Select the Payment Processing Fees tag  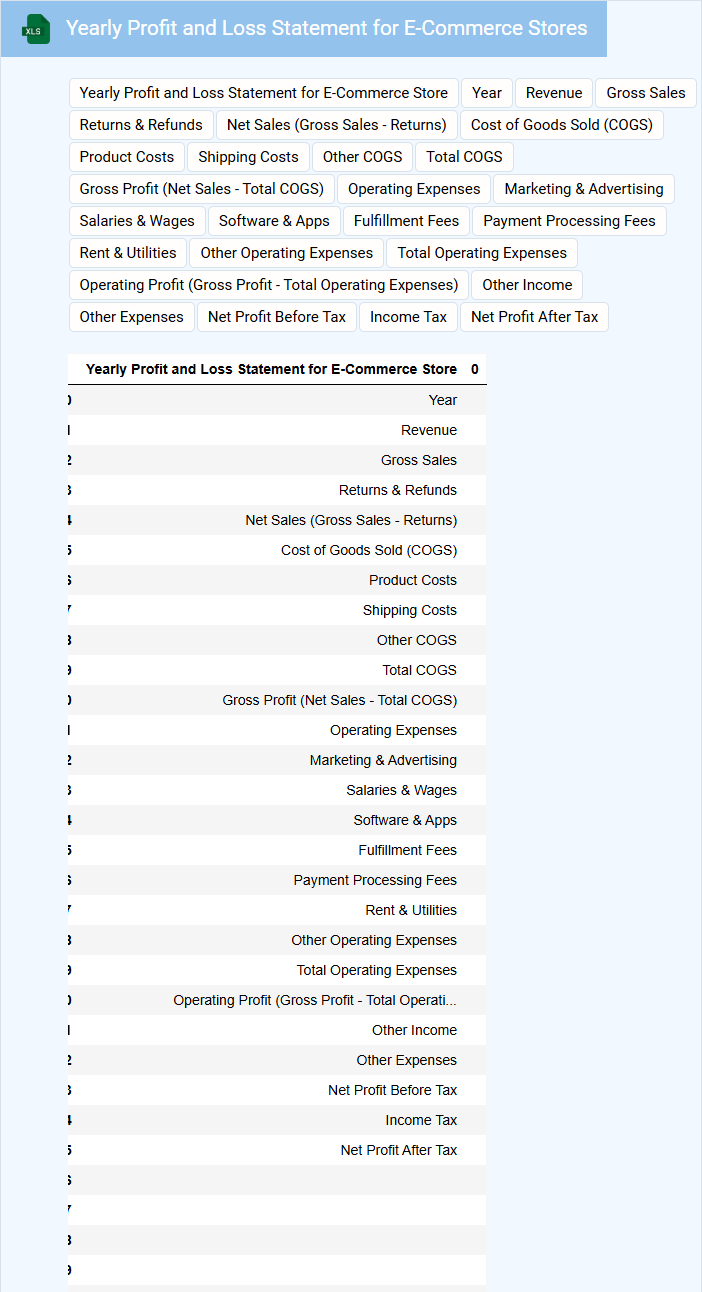click(x=570, y=221)
